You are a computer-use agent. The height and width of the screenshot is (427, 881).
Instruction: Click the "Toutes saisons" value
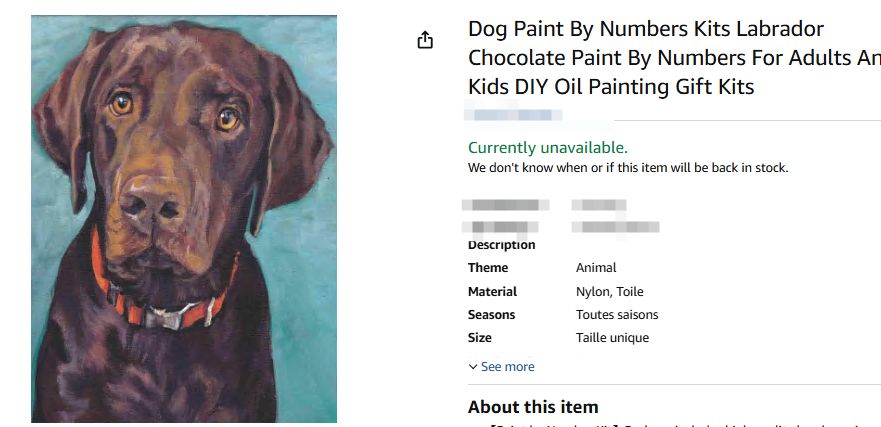(617, 315)
